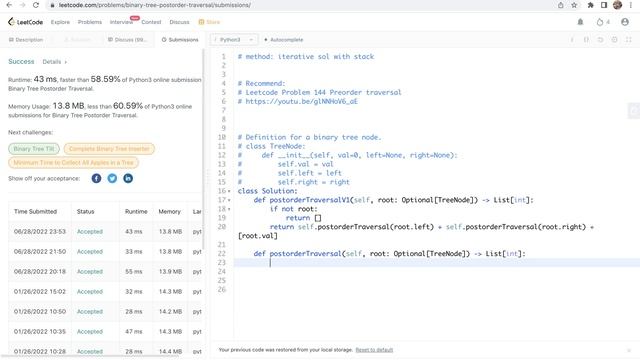Click the code format braces icon

click(586, 40)
